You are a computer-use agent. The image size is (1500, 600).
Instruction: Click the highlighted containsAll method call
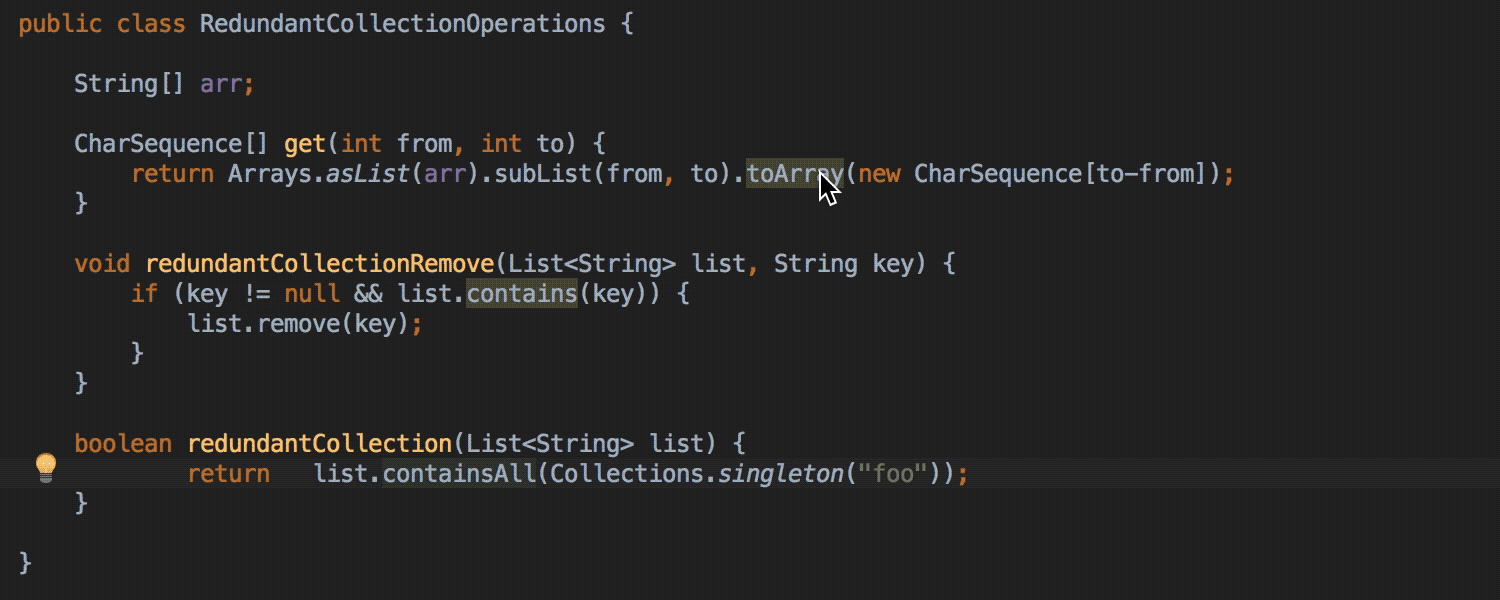tap(459, 474)
